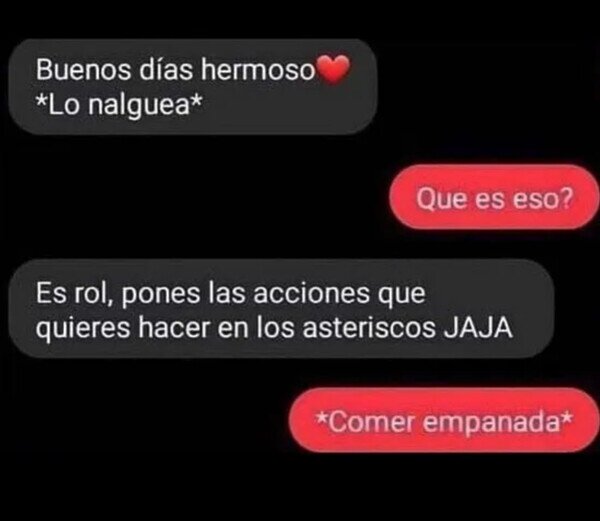Click the words 'Es rol,' at message start
The height and width of the screenshot is (521, 600).
(75, 294)
